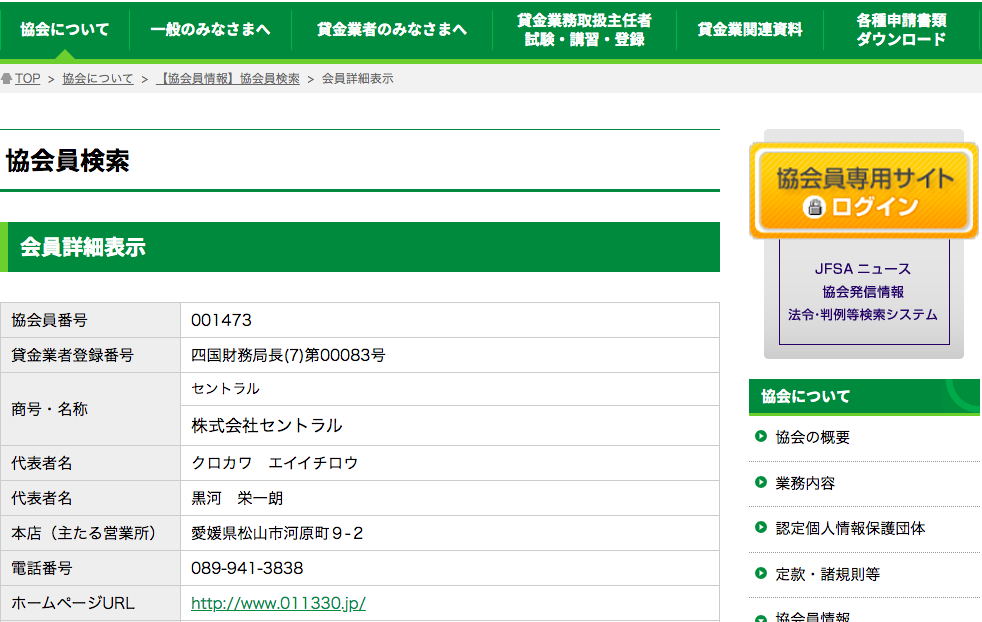Click the home icon beside TOP breadcrumb

7,79
